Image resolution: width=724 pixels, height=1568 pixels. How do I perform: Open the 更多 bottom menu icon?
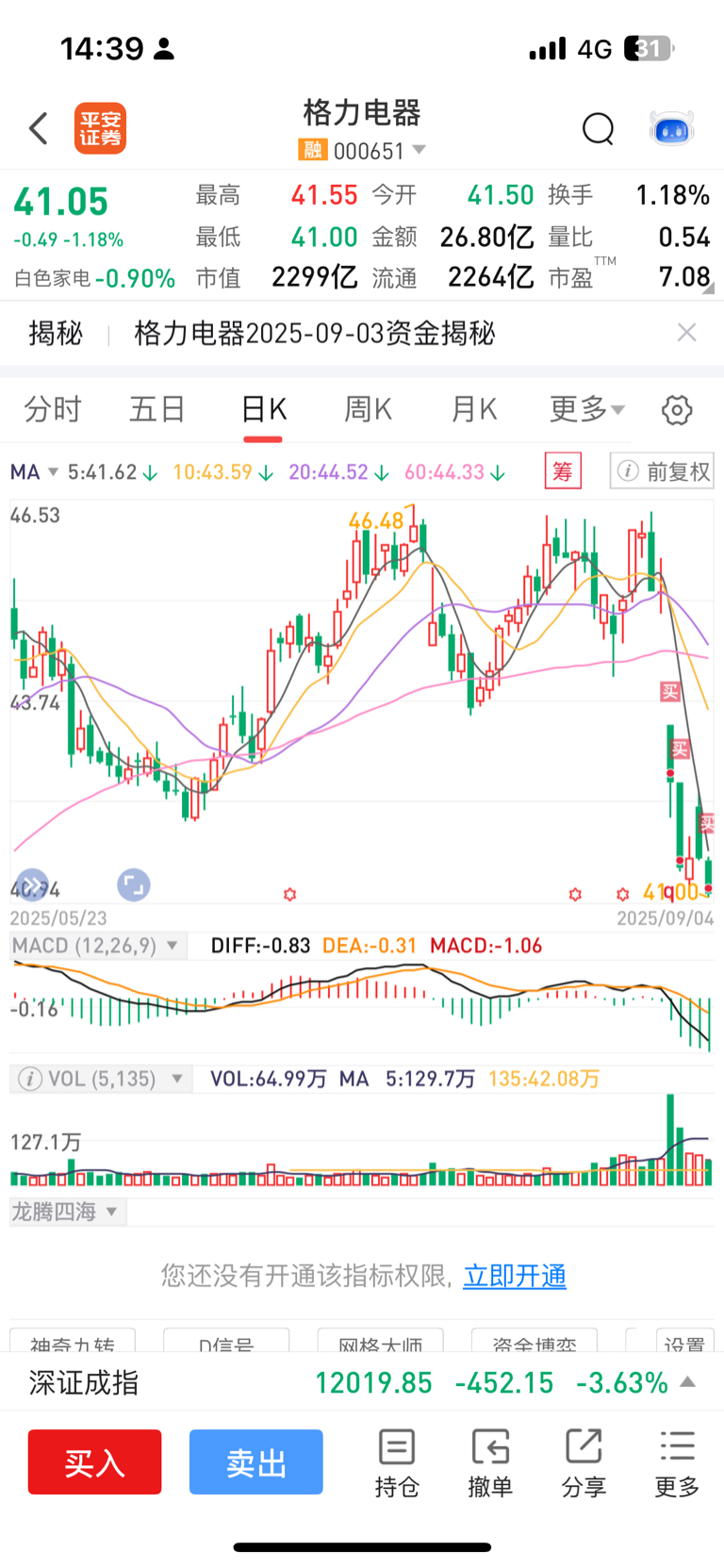tap(677, 1462)
